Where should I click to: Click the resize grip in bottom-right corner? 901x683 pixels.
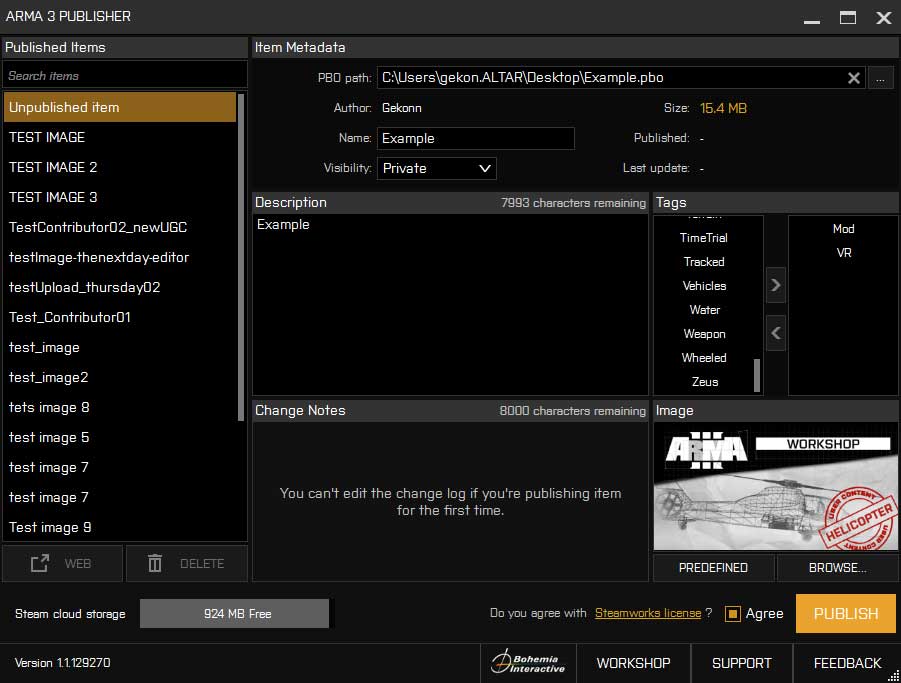(x=894, y=677)
